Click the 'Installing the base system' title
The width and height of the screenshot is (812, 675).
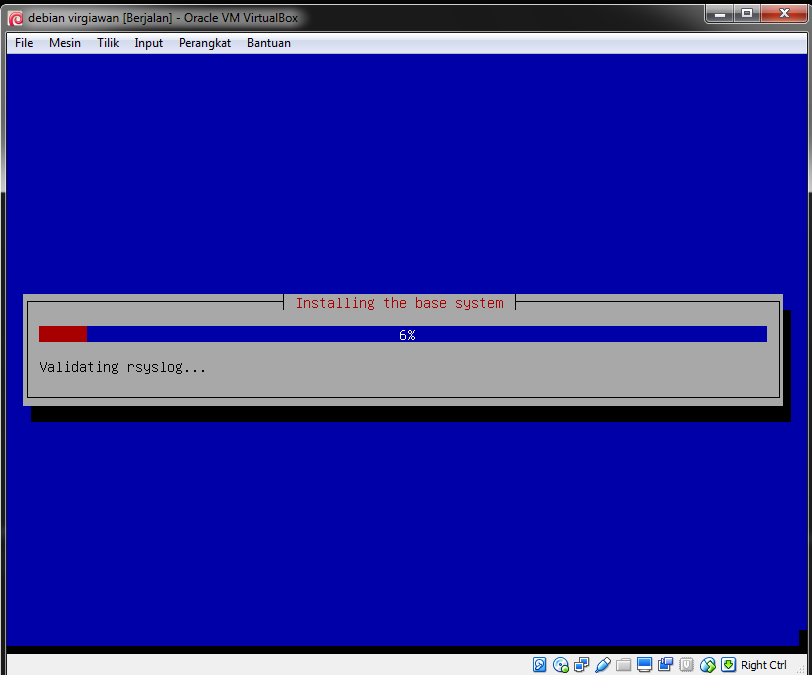click(399, 303)
